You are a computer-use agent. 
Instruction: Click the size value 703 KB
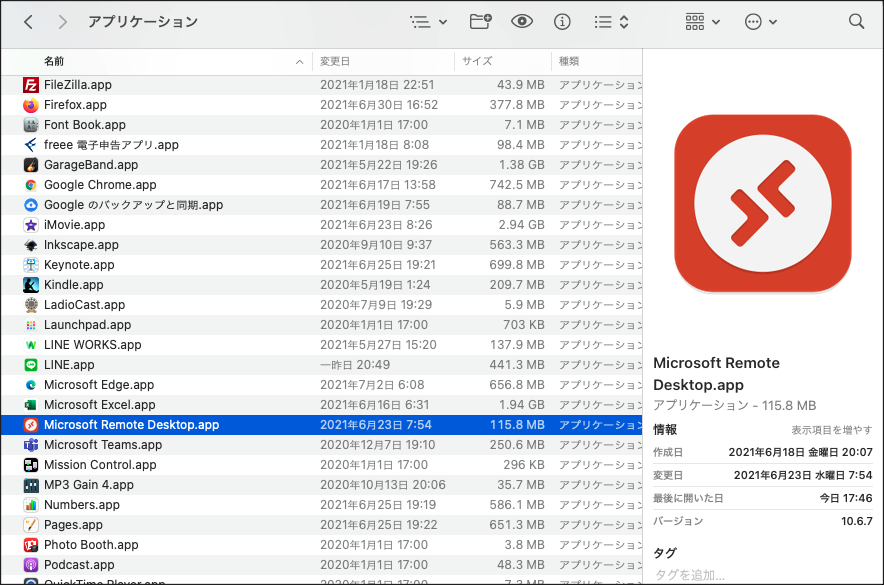coord(524,325)
